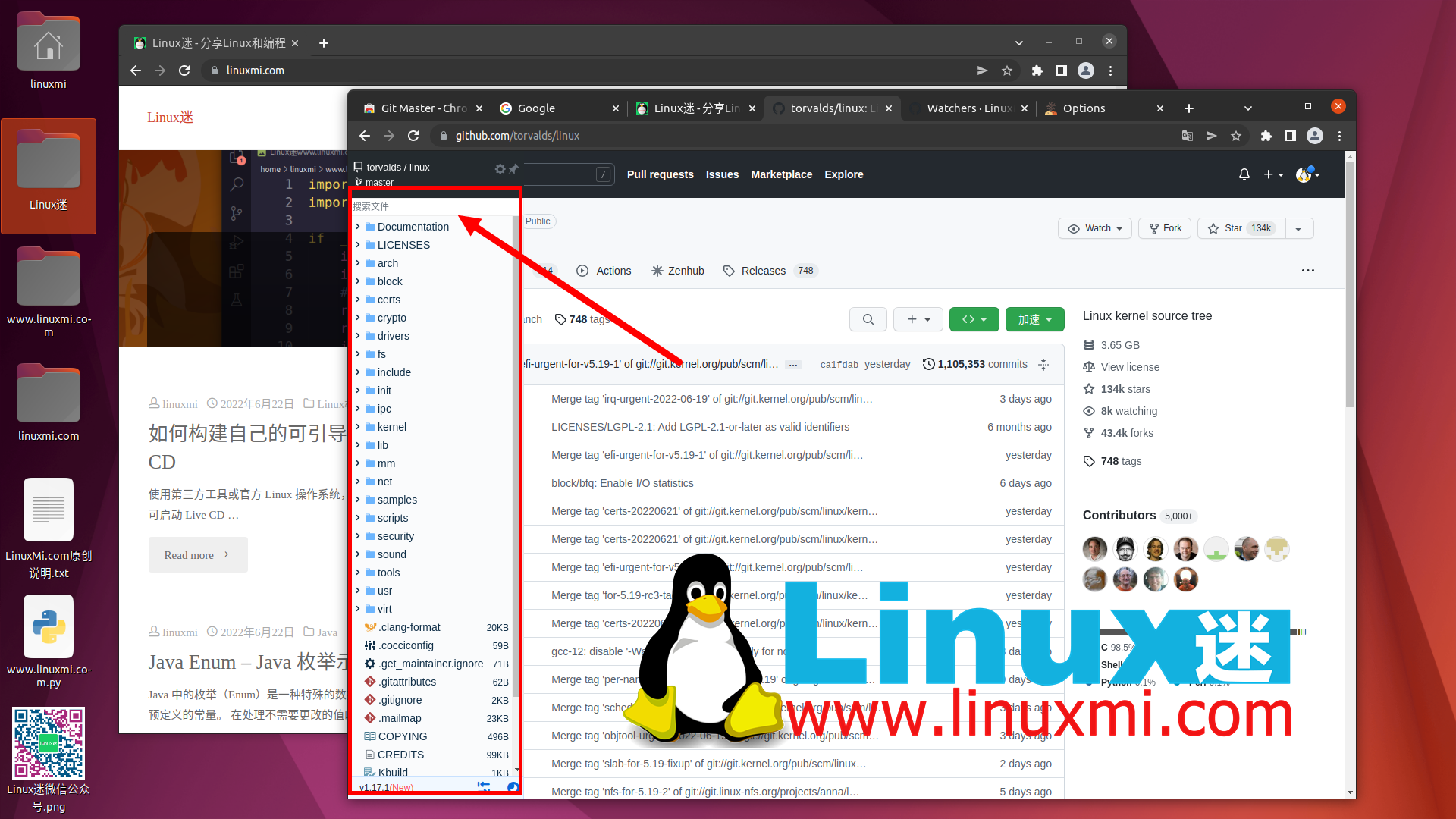Switch to the Watchers tab
This screenshot has height=819, width=1456.
(968, 108)
